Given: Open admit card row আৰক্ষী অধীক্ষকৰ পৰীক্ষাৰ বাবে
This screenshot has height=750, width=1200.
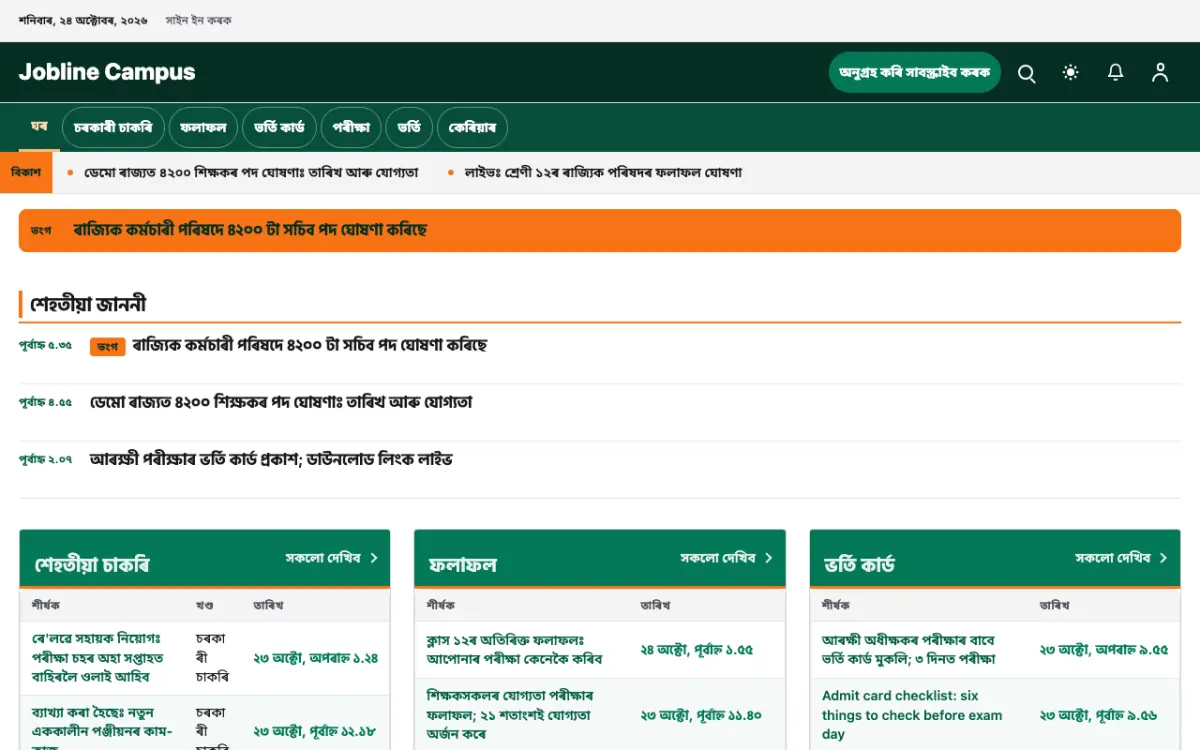Looking at the screenshot, I should (x=909, y=649).
